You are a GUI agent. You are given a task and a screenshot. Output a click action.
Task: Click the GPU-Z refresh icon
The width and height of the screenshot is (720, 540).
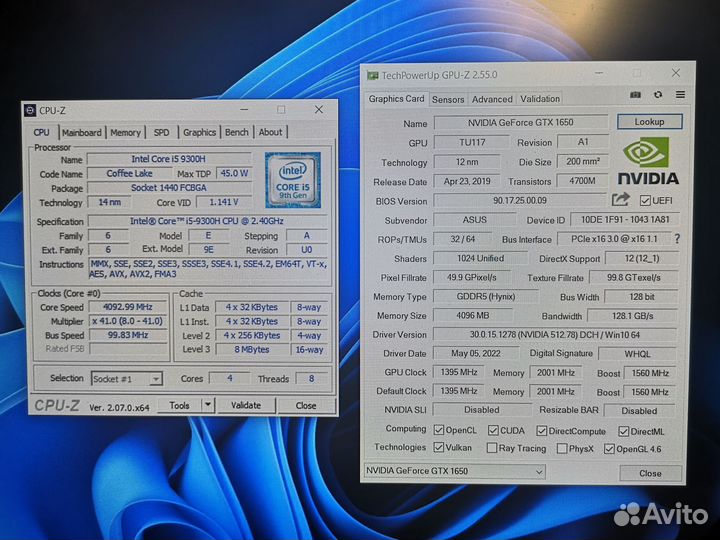click(x=658, y=95)
